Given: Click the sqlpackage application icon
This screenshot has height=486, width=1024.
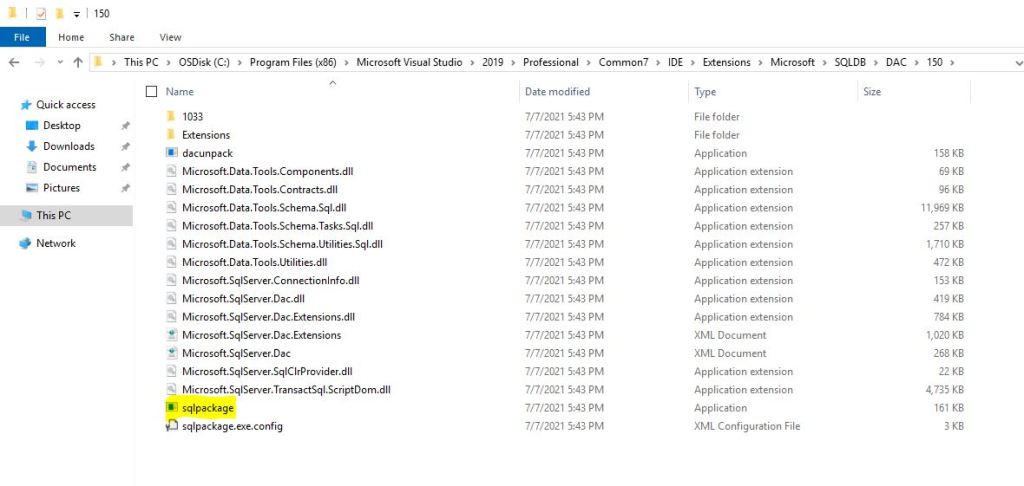Looking at the screenshot, I should click(172, 408).
